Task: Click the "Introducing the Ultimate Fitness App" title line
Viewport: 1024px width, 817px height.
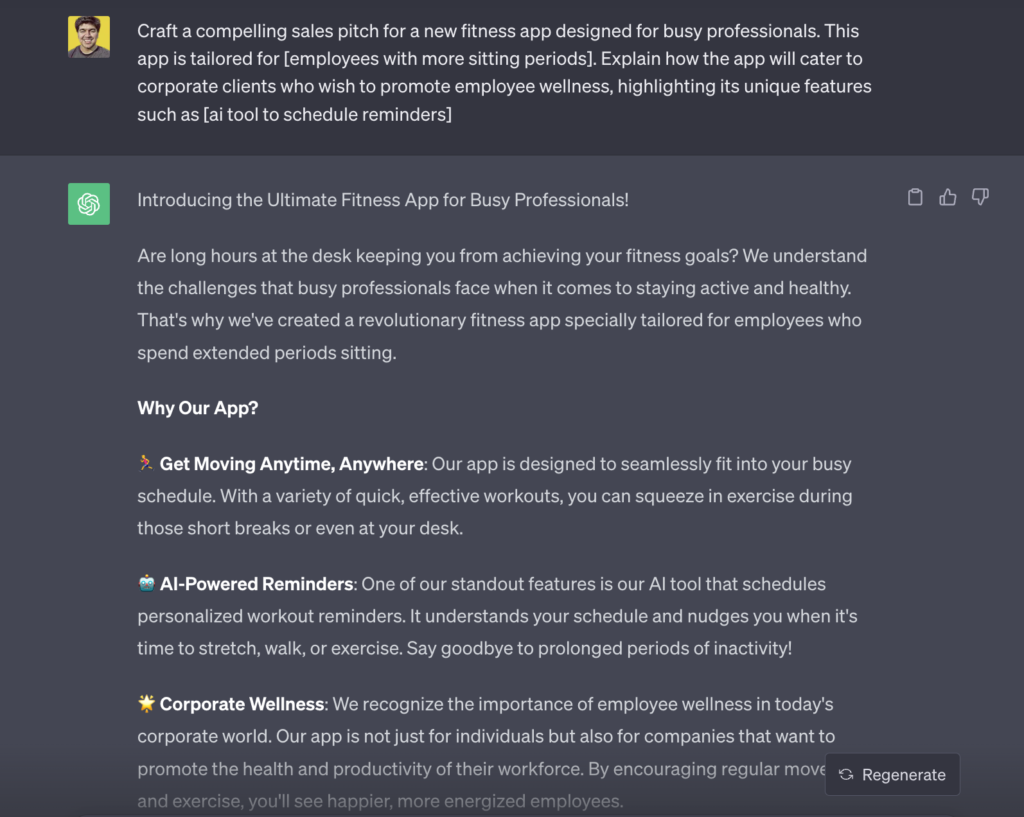Action: (383, 199)
